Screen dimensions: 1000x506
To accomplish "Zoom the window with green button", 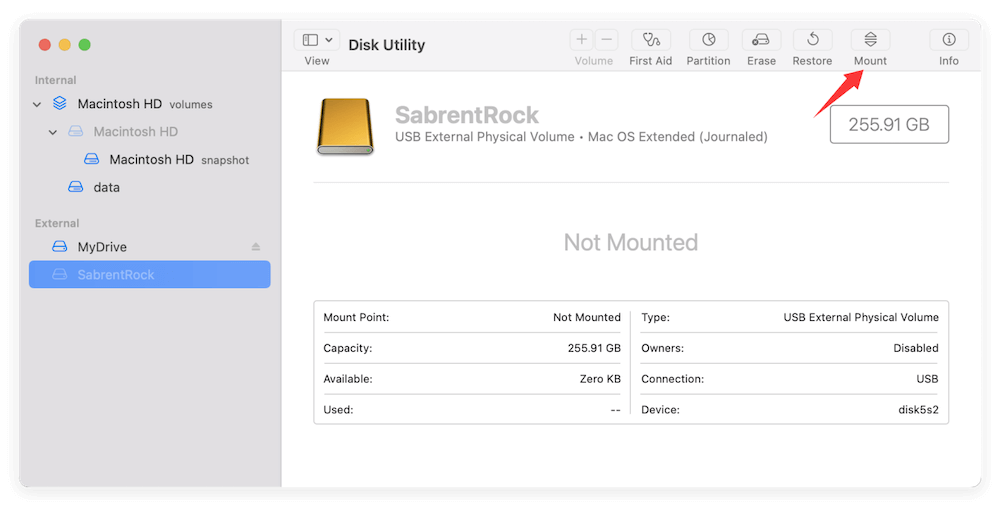I will [x=84, y=45].
